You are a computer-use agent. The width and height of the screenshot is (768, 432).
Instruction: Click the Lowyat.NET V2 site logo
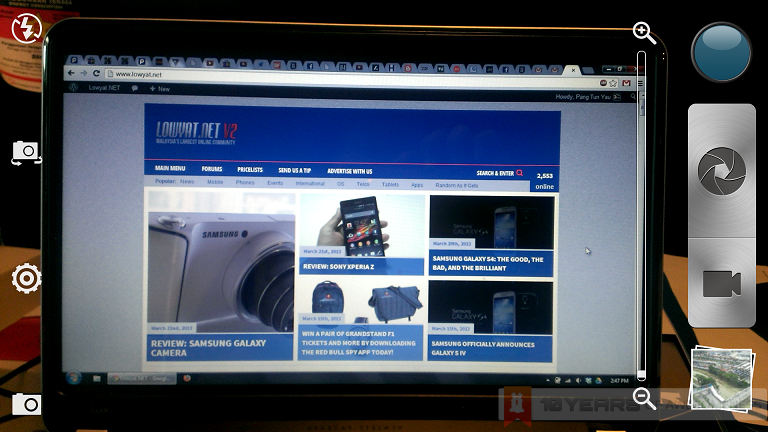(x=196, y=132)
